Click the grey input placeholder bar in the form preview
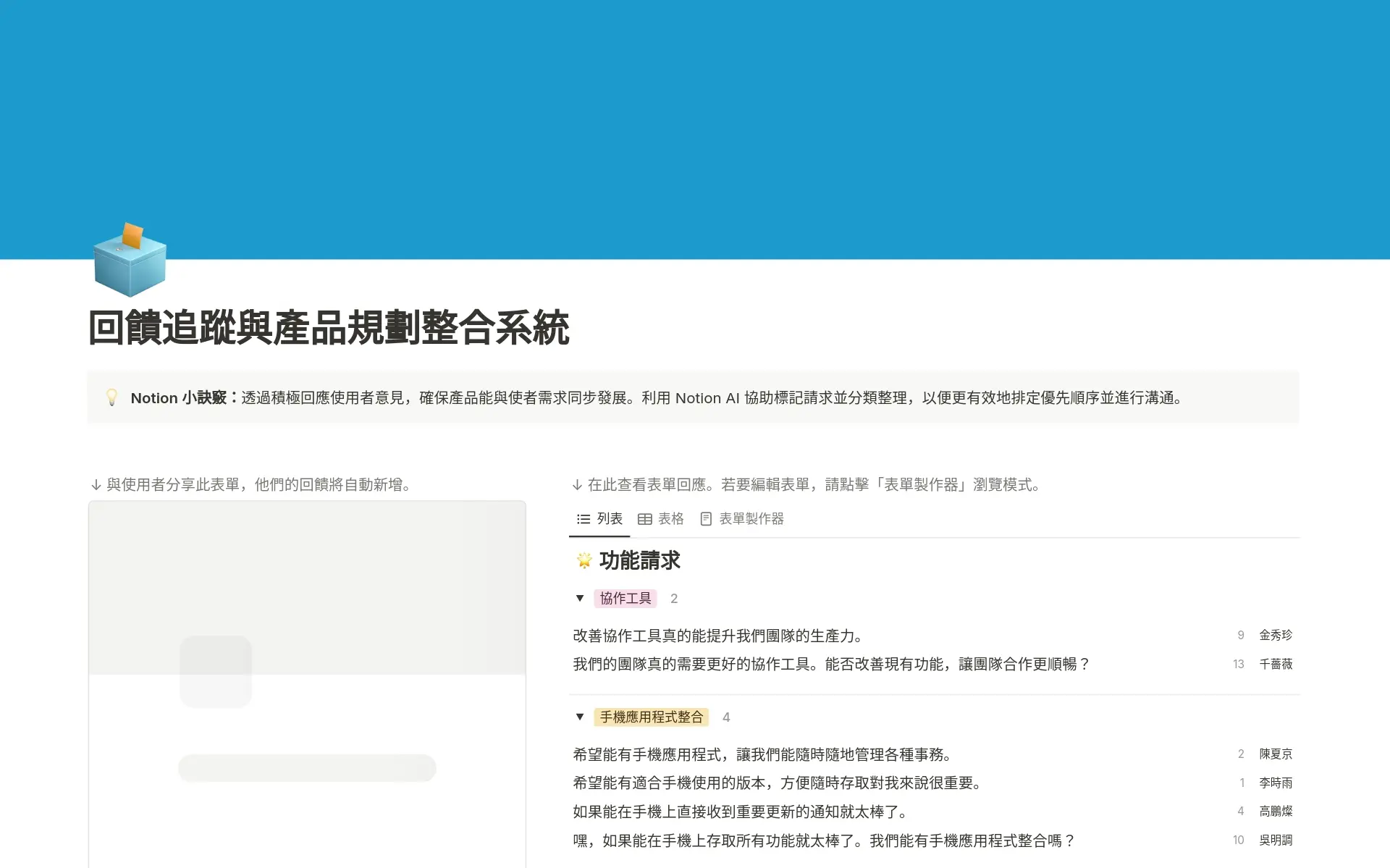Viewport: 1390px width, 868px height. tap(306, 769)
